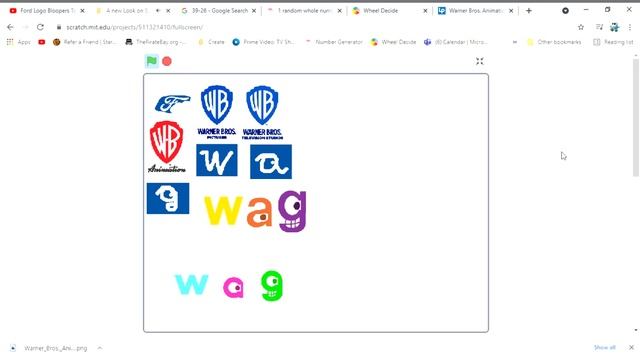Open the ThePirateBay.org bookmark

(x=156, y=42)
